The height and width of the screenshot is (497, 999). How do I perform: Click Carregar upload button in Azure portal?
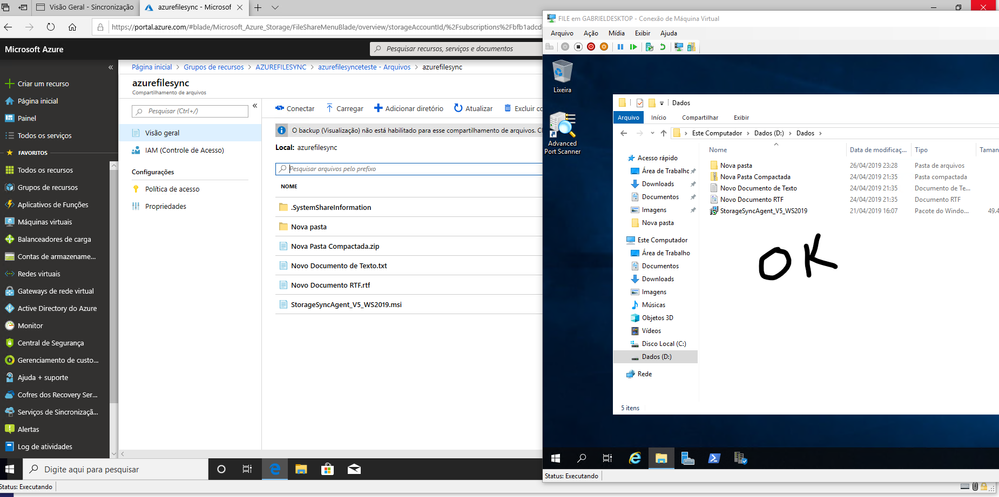[345, 108]
